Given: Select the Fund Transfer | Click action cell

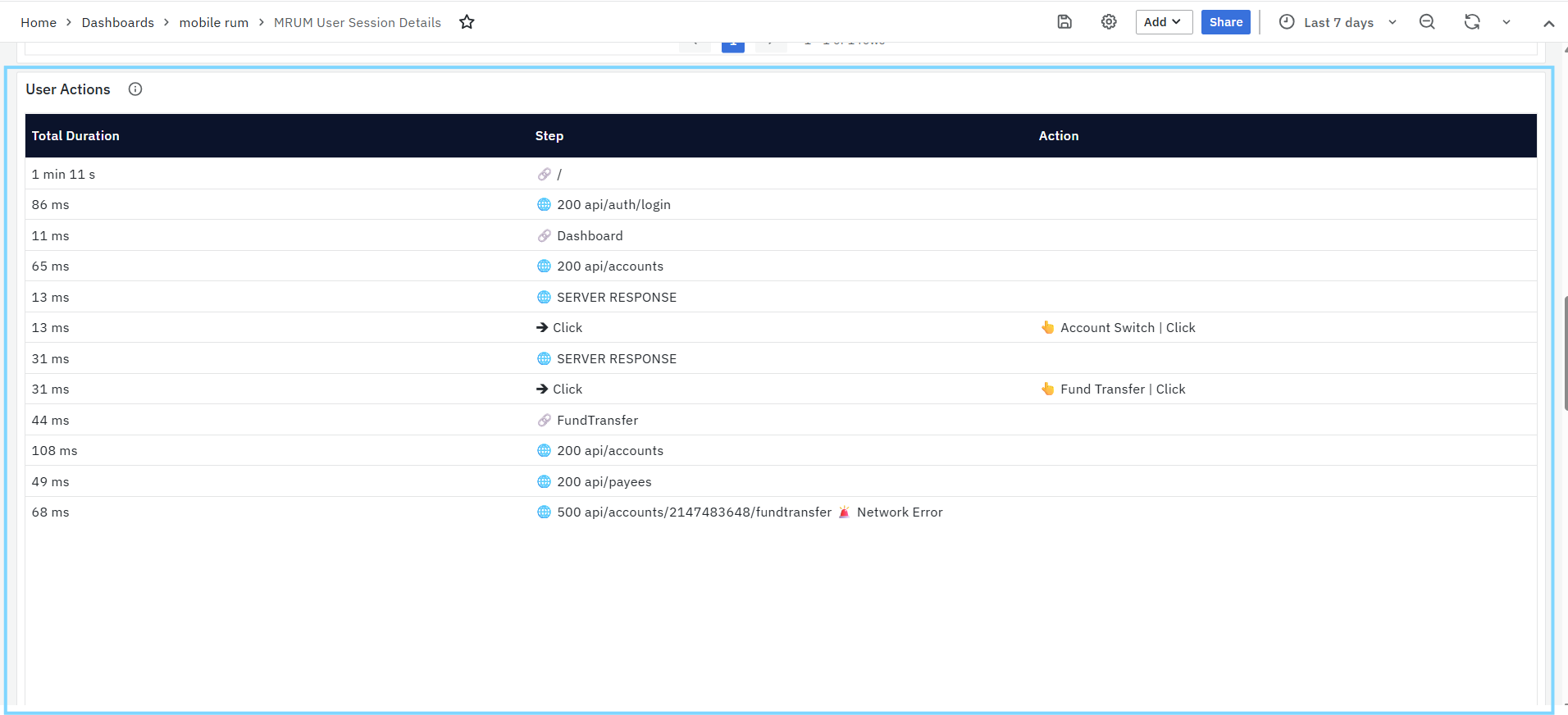Looking at the screenshot, I should point(1122,389).
